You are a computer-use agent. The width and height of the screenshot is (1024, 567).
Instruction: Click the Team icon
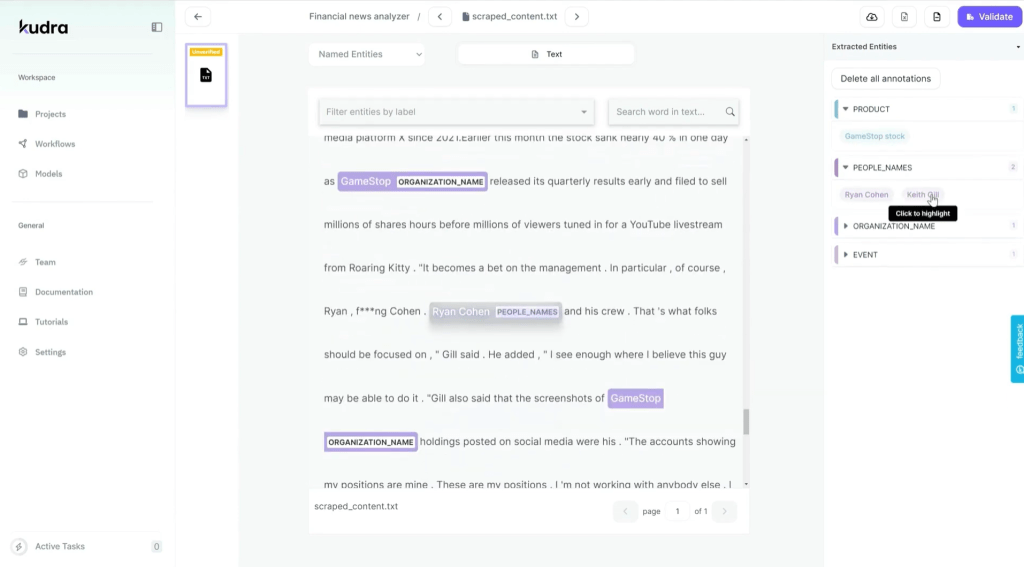23,262
